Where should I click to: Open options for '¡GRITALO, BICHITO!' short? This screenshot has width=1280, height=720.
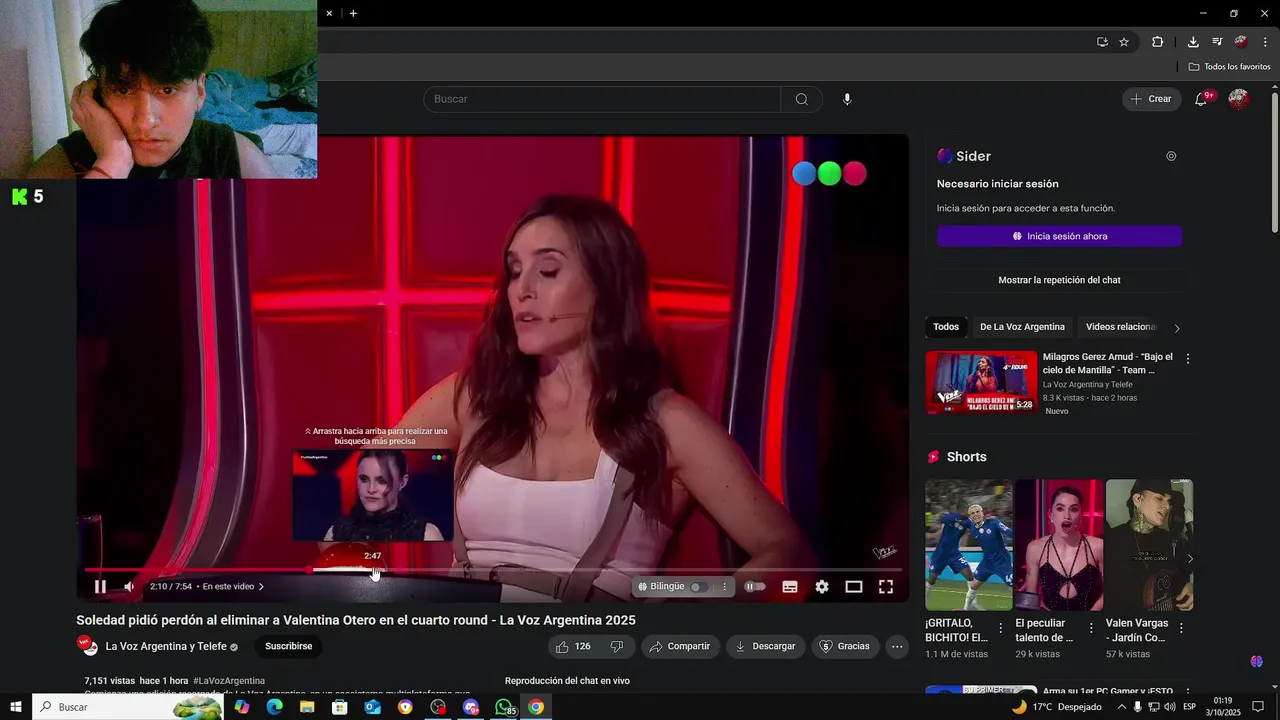[1001, 629]
